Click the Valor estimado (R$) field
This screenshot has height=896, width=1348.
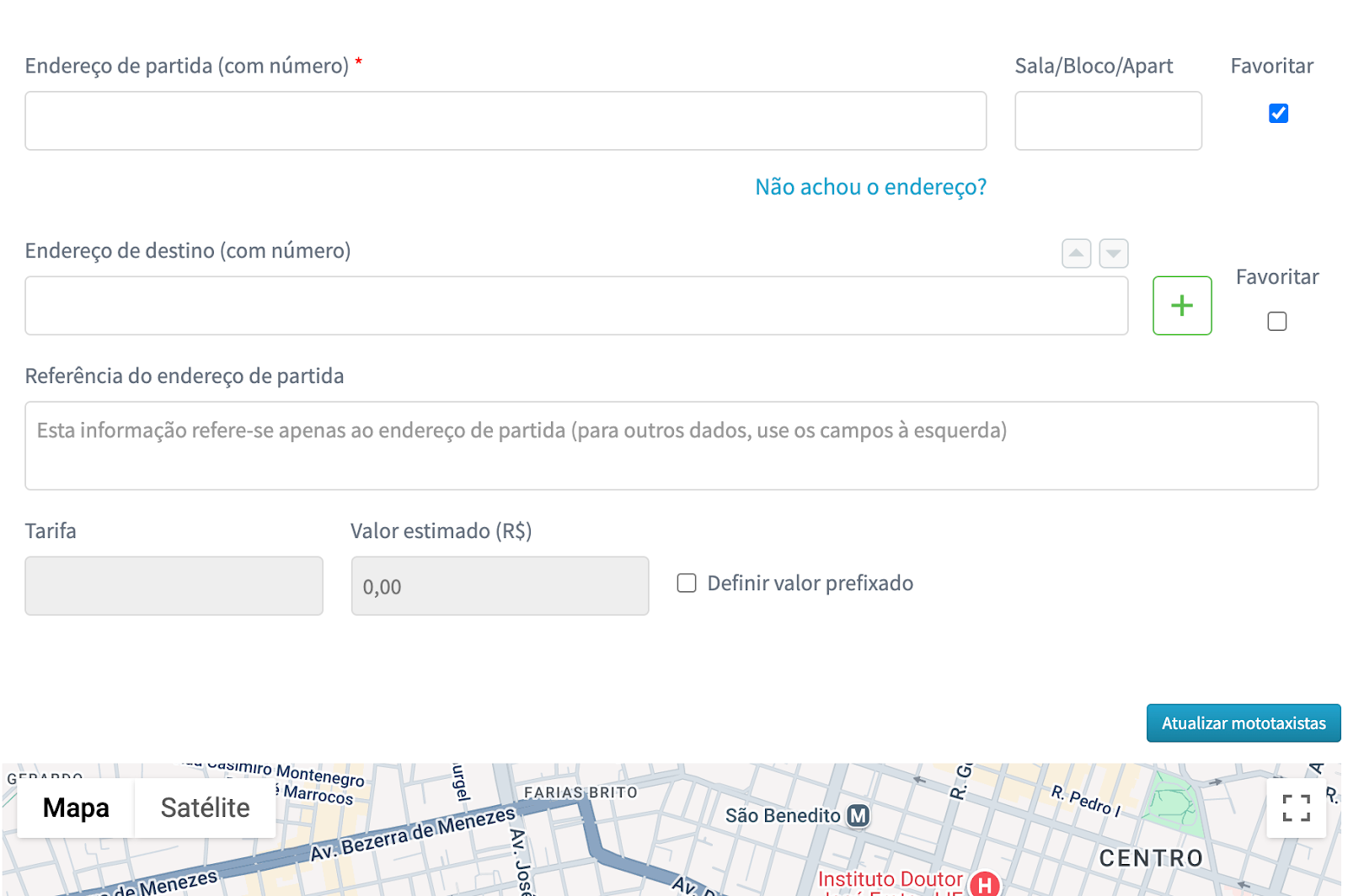pyautogui.click(x=500, y=586)
